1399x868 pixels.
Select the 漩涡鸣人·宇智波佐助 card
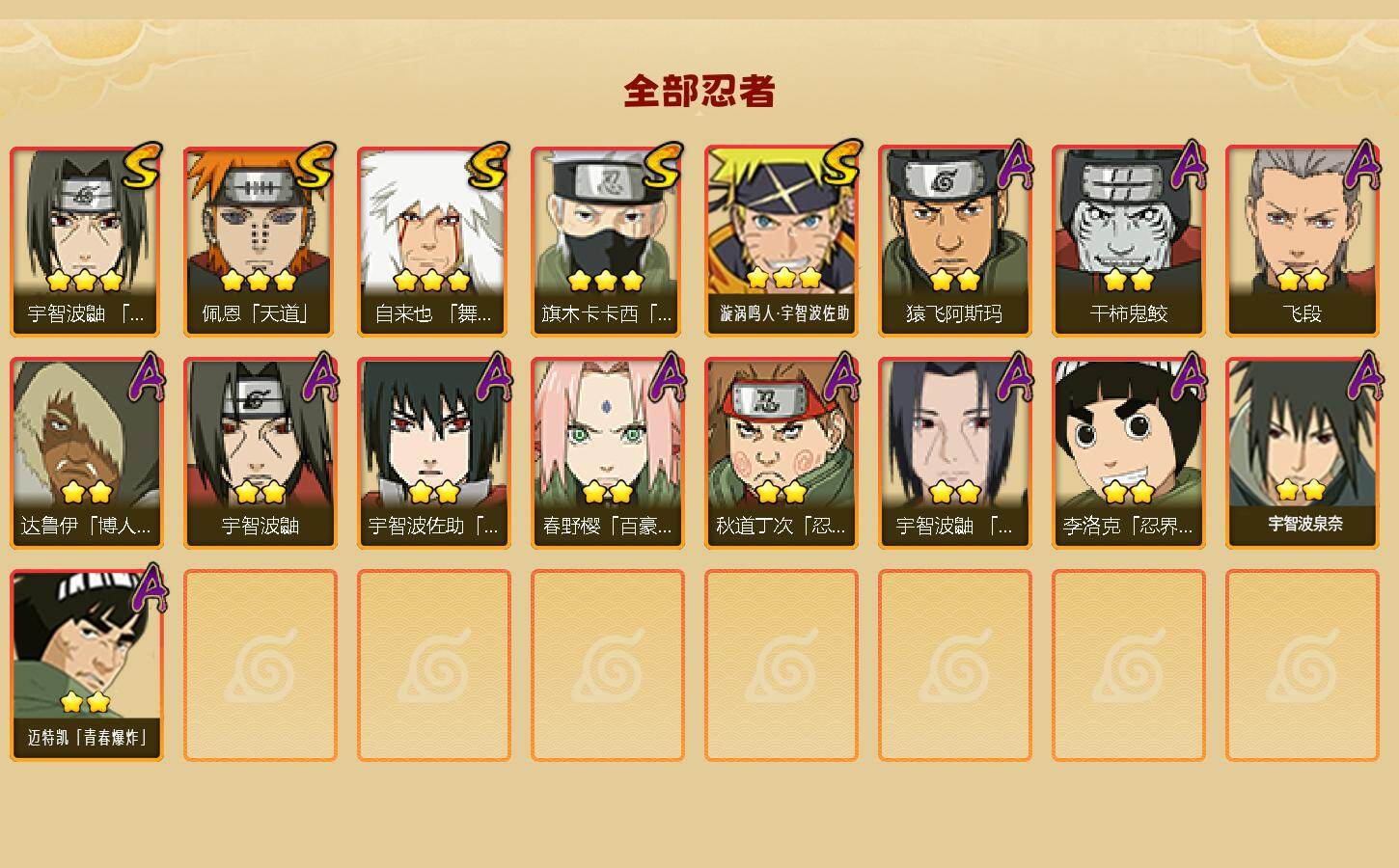[x=781, y=241]
